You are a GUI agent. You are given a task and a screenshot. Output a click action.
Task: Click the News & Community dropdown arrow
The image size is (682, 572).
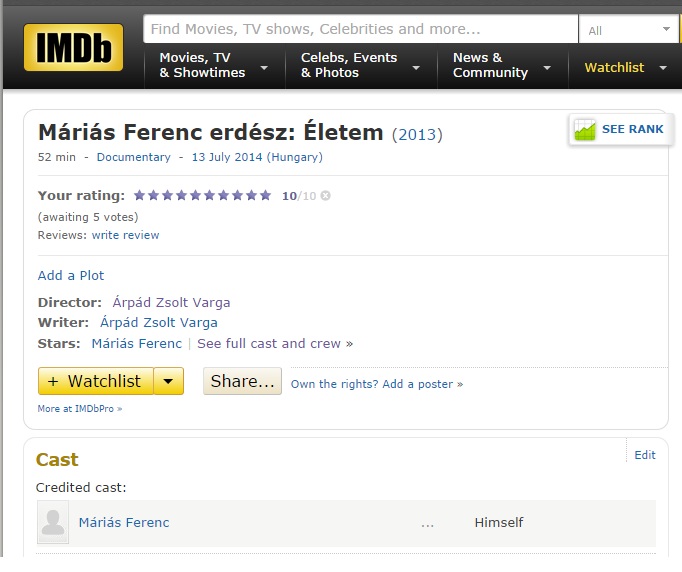click(547, 68)
